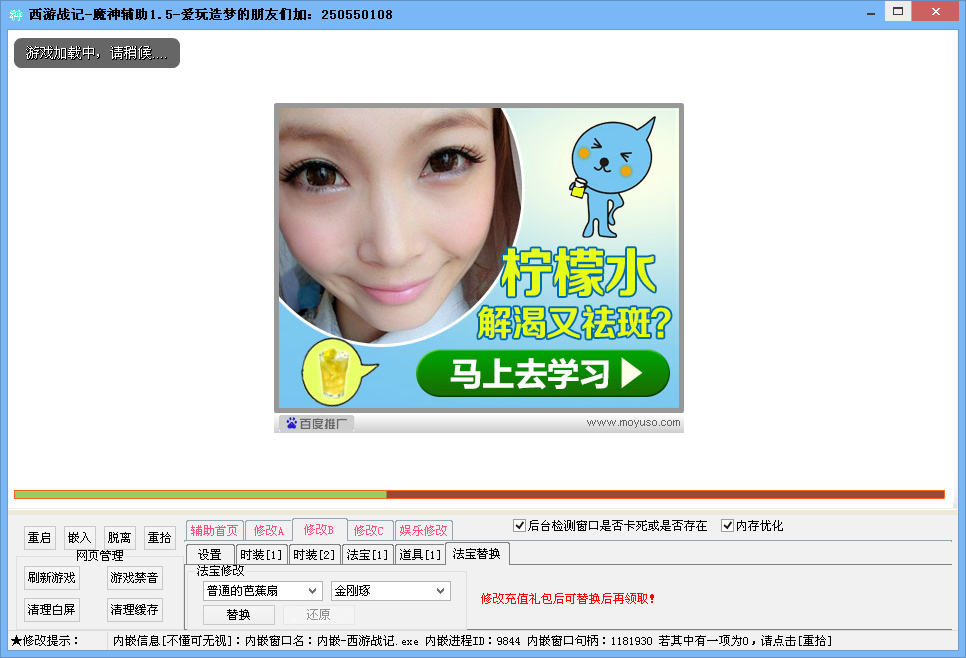966x658 pixels.
Task: Open the 时装[1] sub-tab
Action: click(x=261, y=554)
